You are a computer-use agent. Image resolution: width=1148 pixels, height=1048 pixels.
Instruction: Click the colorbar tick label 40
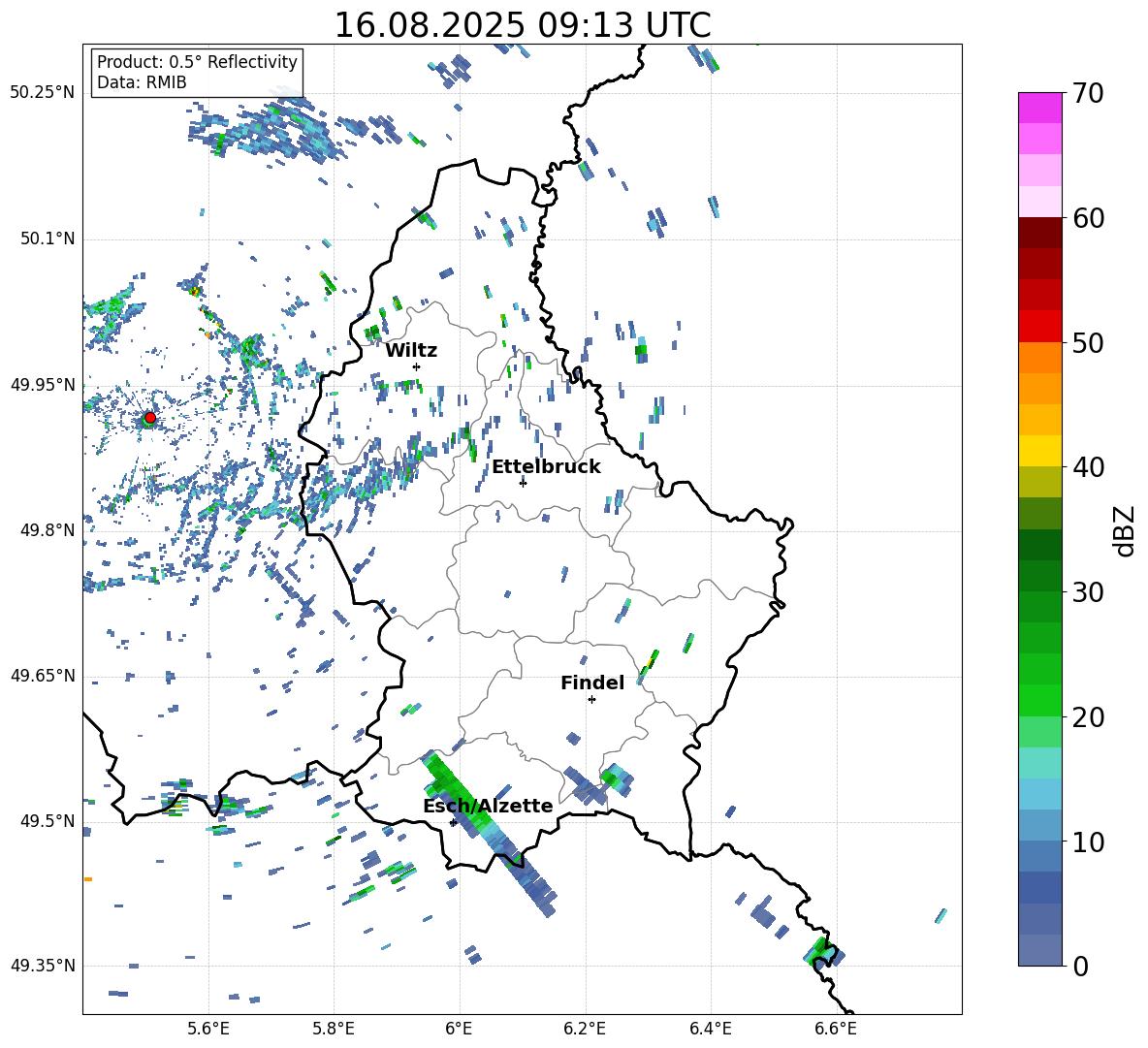tap(1089, 467)
